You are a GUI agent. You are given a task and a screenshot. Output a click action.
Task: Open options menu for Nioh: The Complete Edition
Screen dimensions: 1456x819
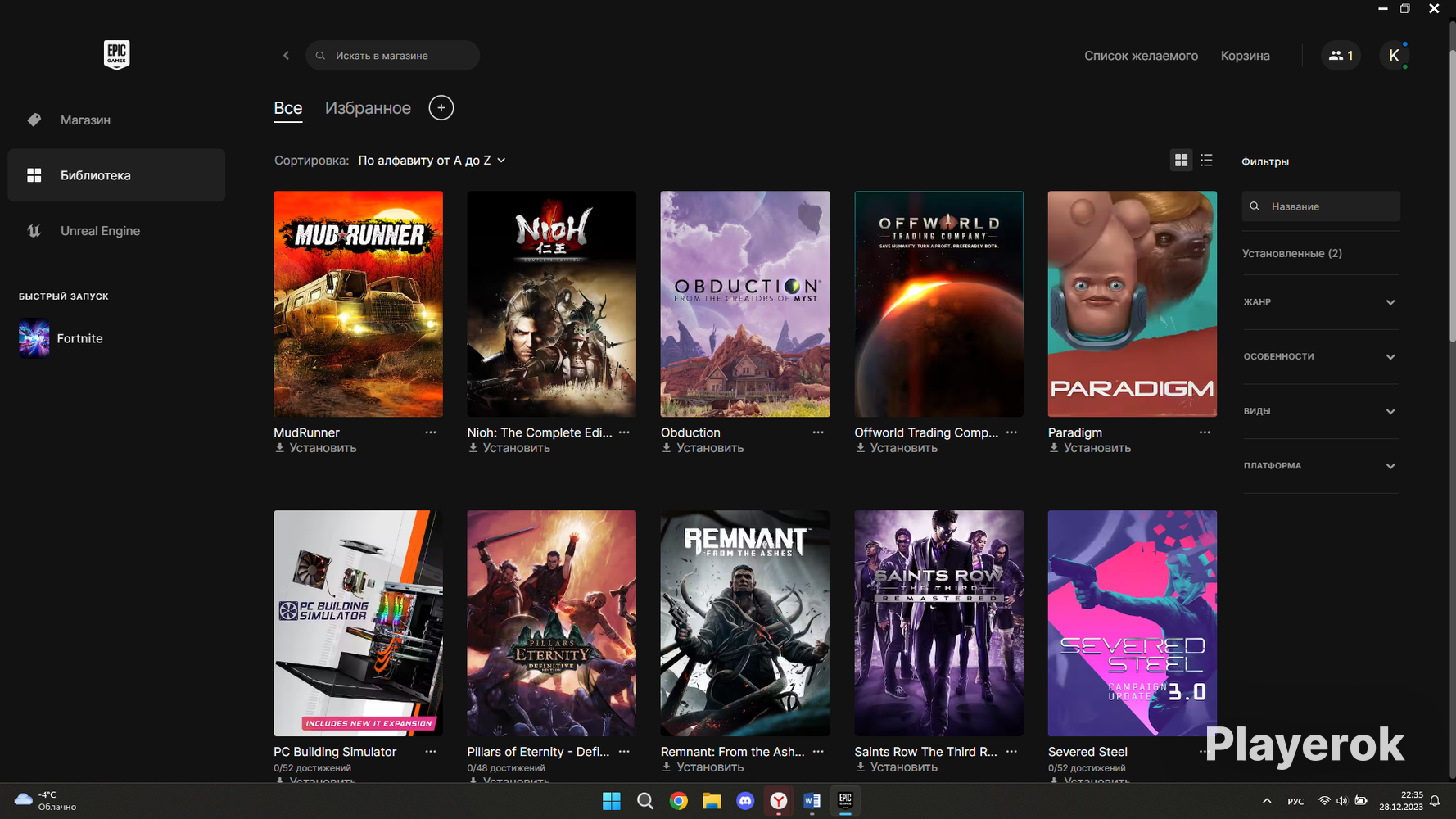pos(624,432)
